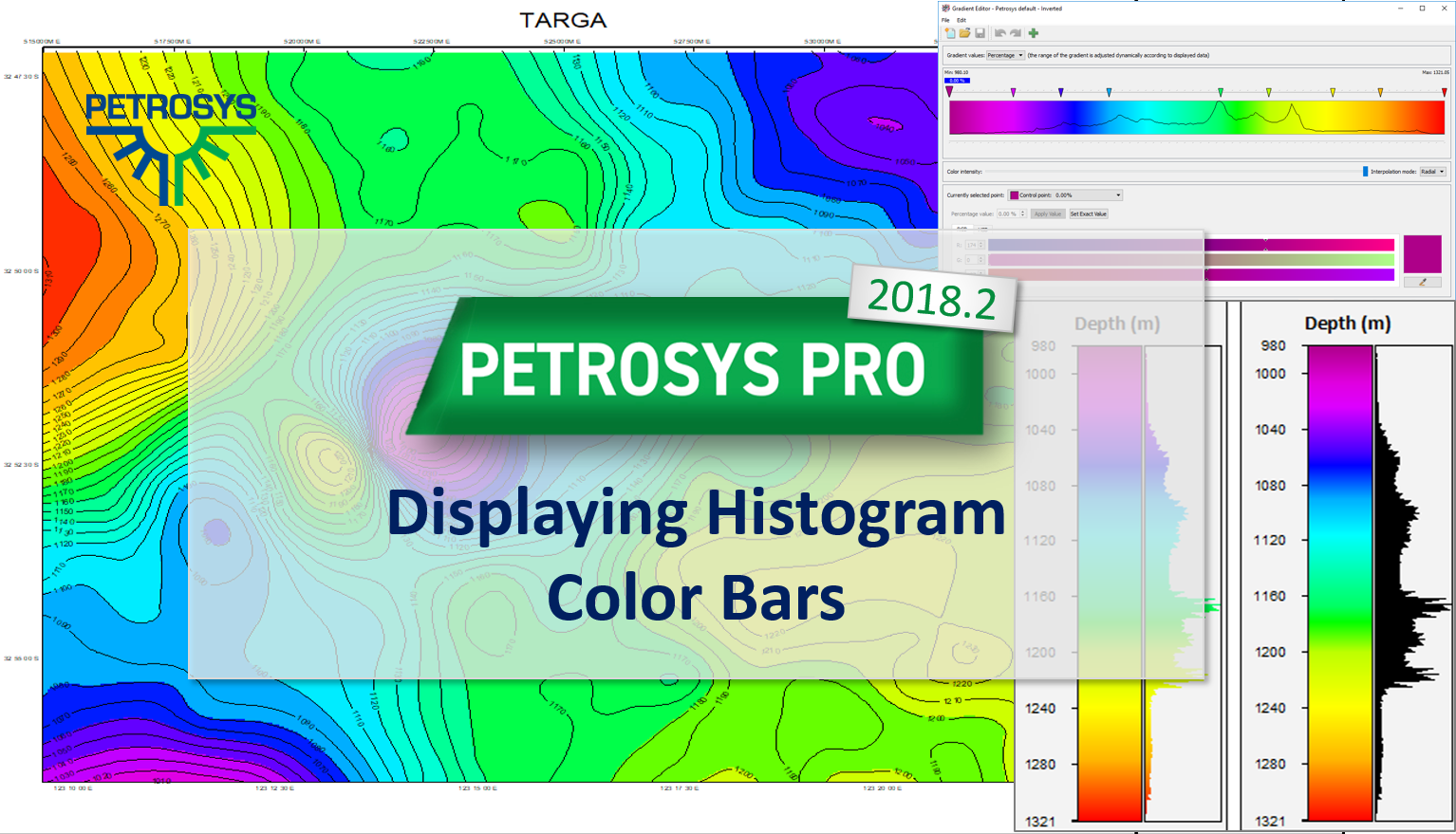Select the pure yellow control point marker
The image size is (1456, 834).
point(1333,93)
